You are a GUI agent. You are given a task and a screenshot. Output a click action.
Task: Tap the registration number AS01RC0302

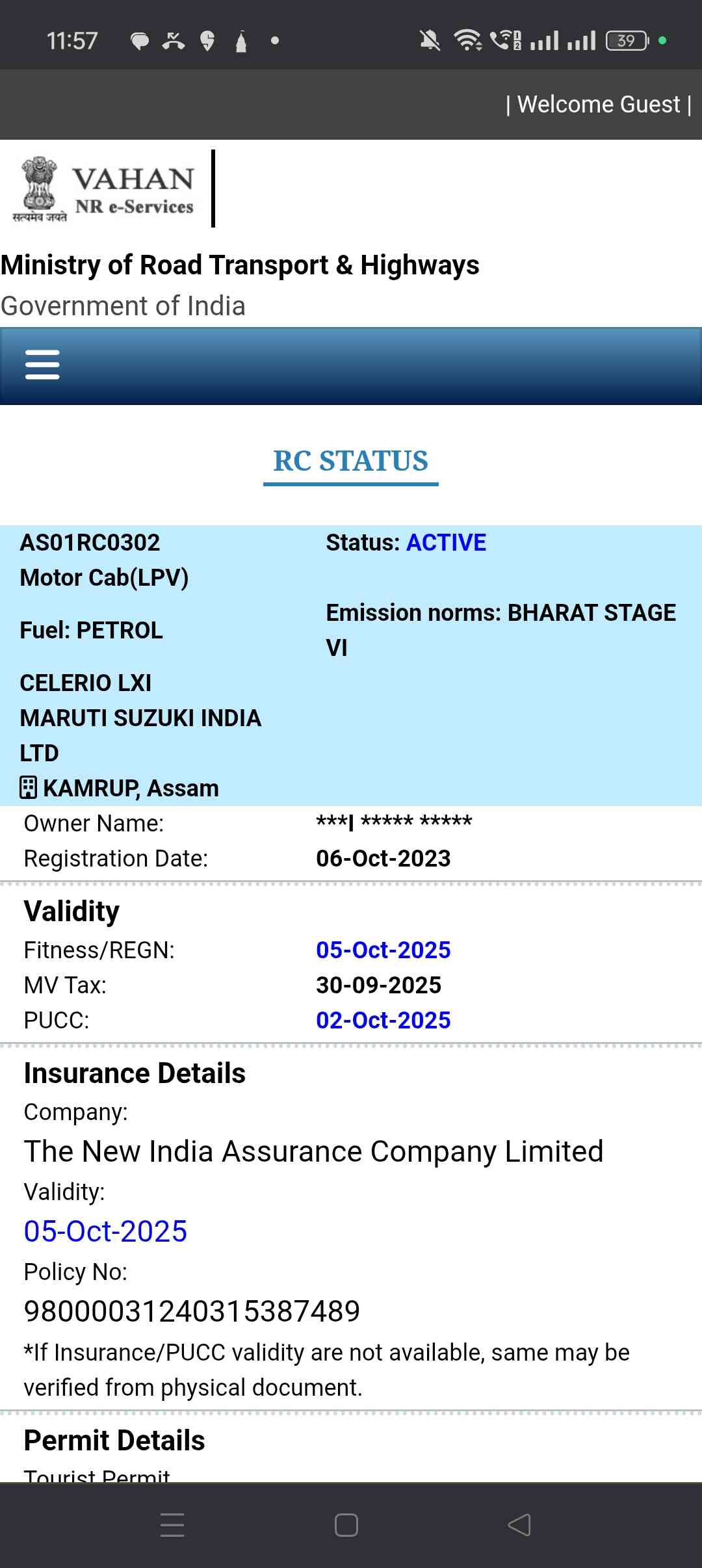tap(90, 543)
